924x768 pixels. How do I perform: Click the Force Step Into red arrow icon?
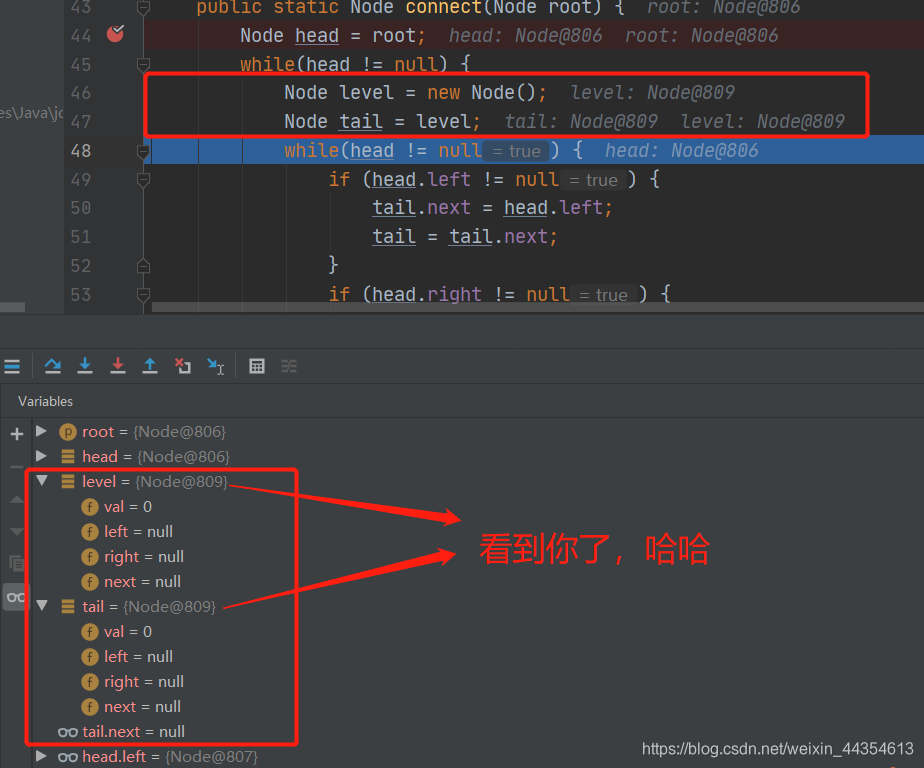click(118, 366)
